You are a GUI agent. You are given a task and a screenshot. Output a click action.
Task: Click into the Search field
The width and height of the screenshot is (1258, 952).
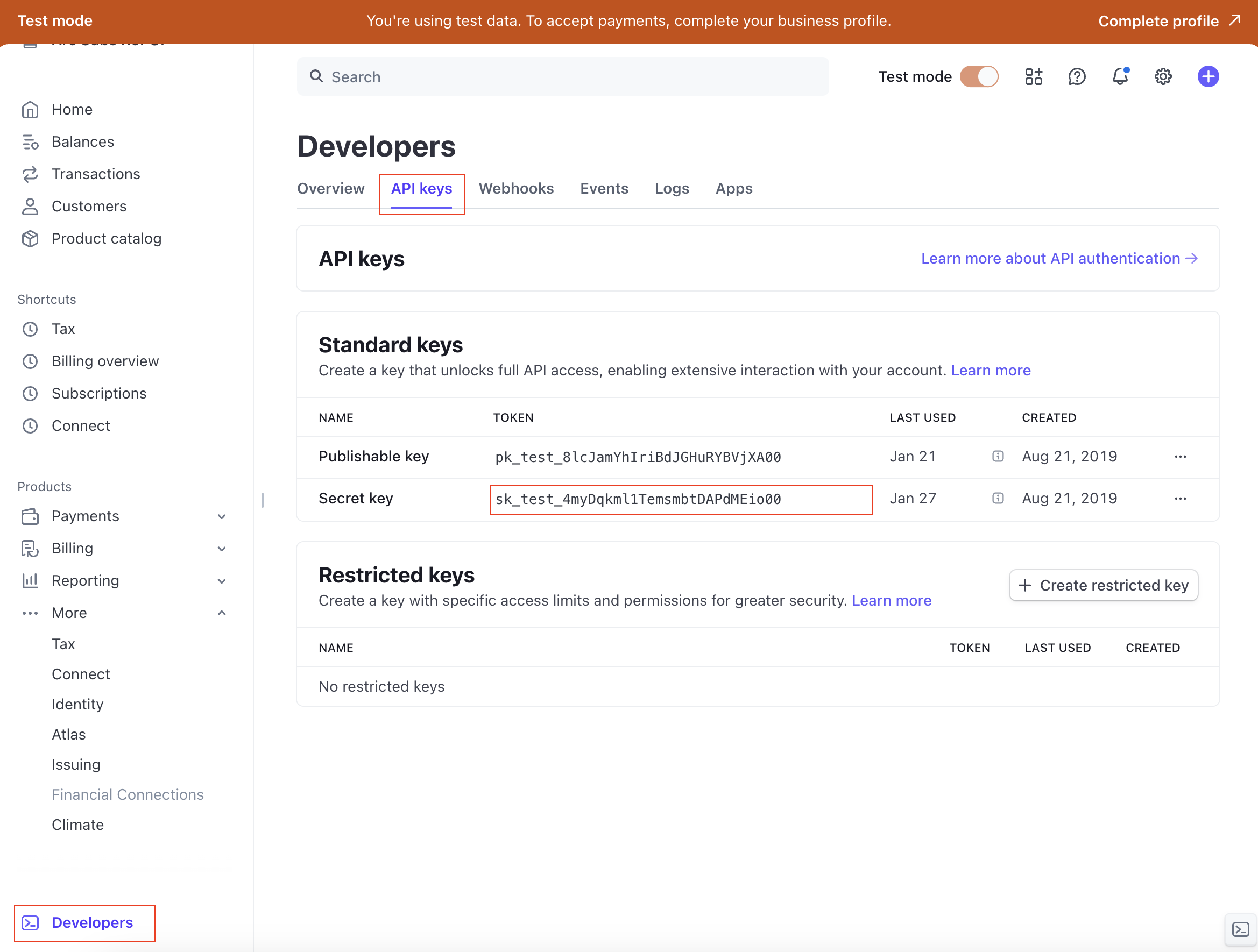(562, 77)
